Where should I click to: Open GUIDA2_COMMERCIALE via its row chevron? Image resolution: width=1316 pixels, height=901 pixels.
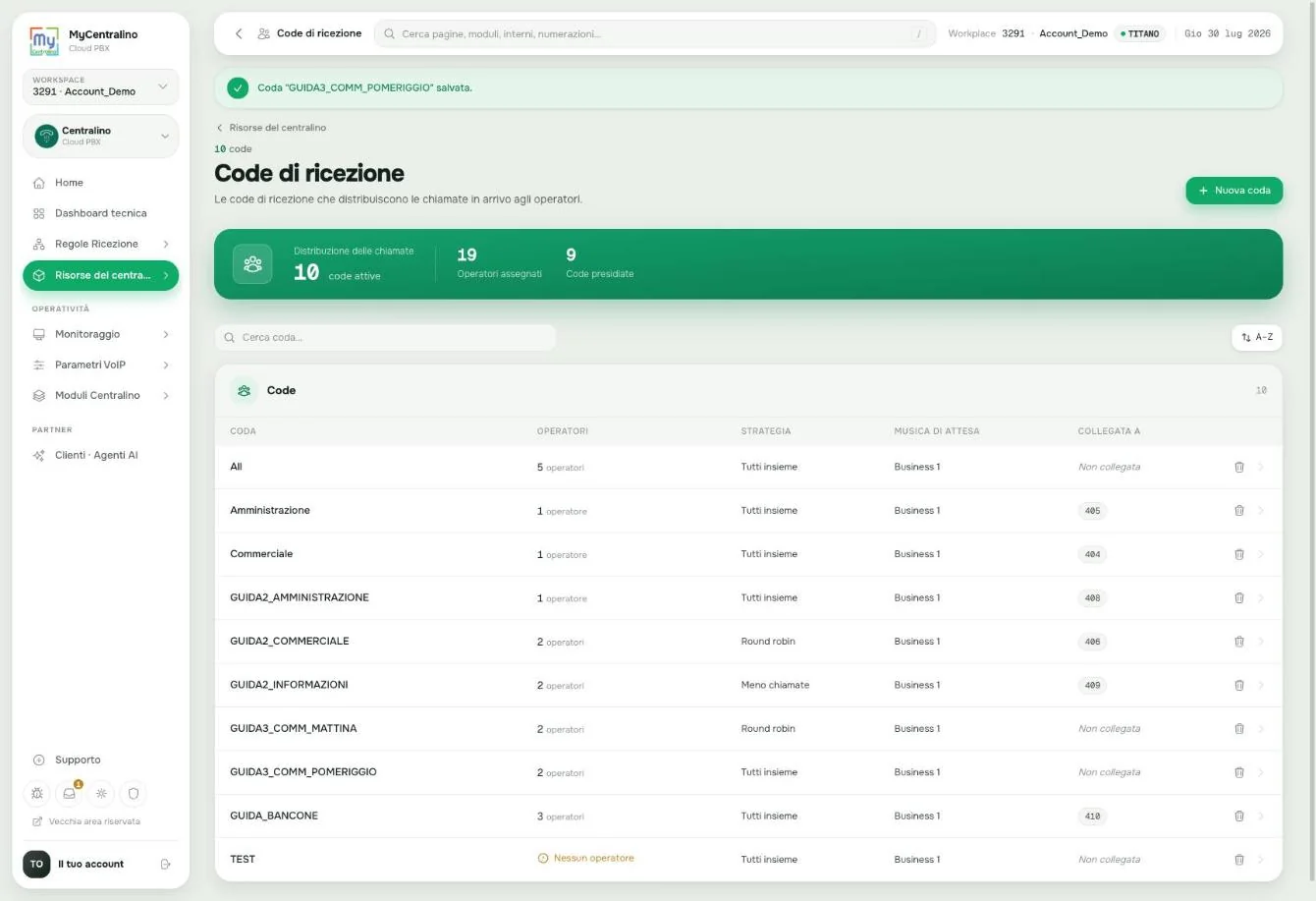tap(1261, 642)
